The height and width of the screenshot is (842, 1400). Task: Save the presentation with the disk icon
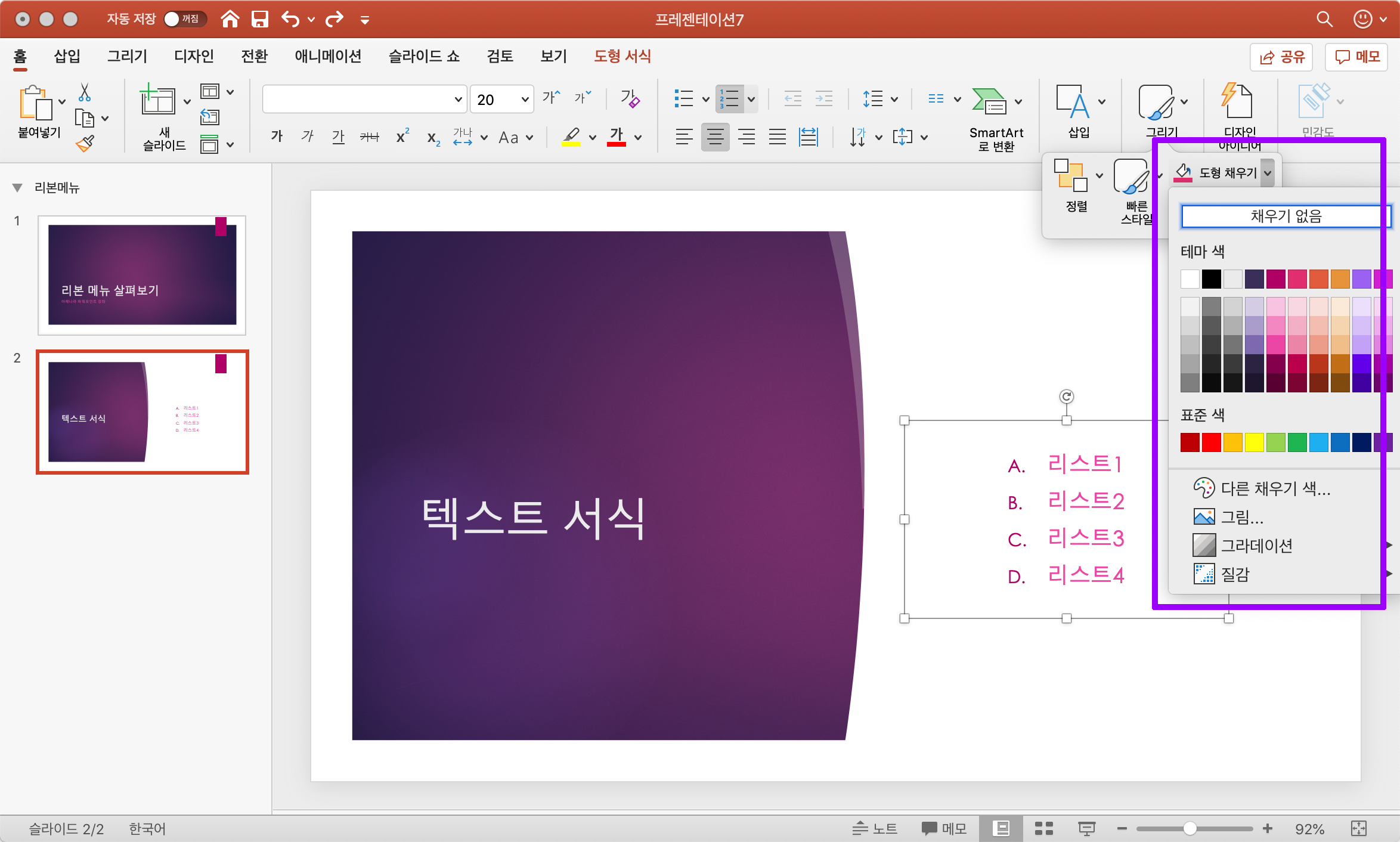tap(260, 19)
